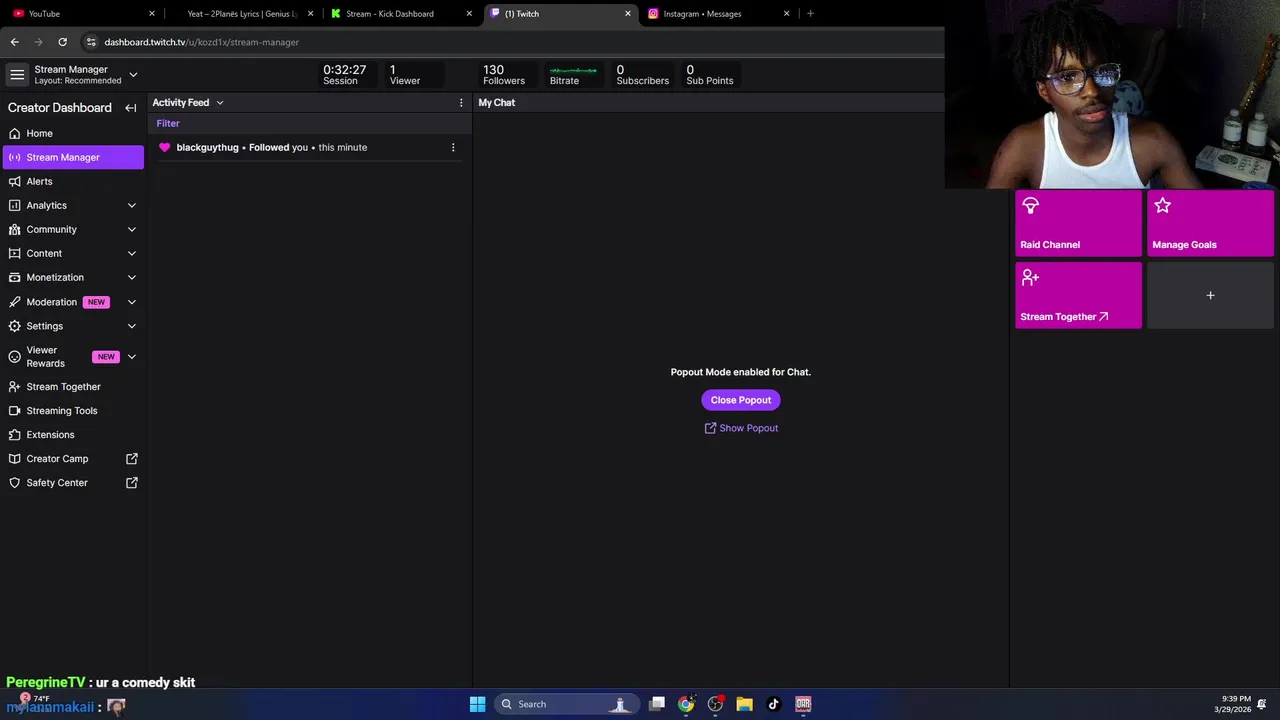Click the Raid Channel parachute icon

click(1031, 206)
